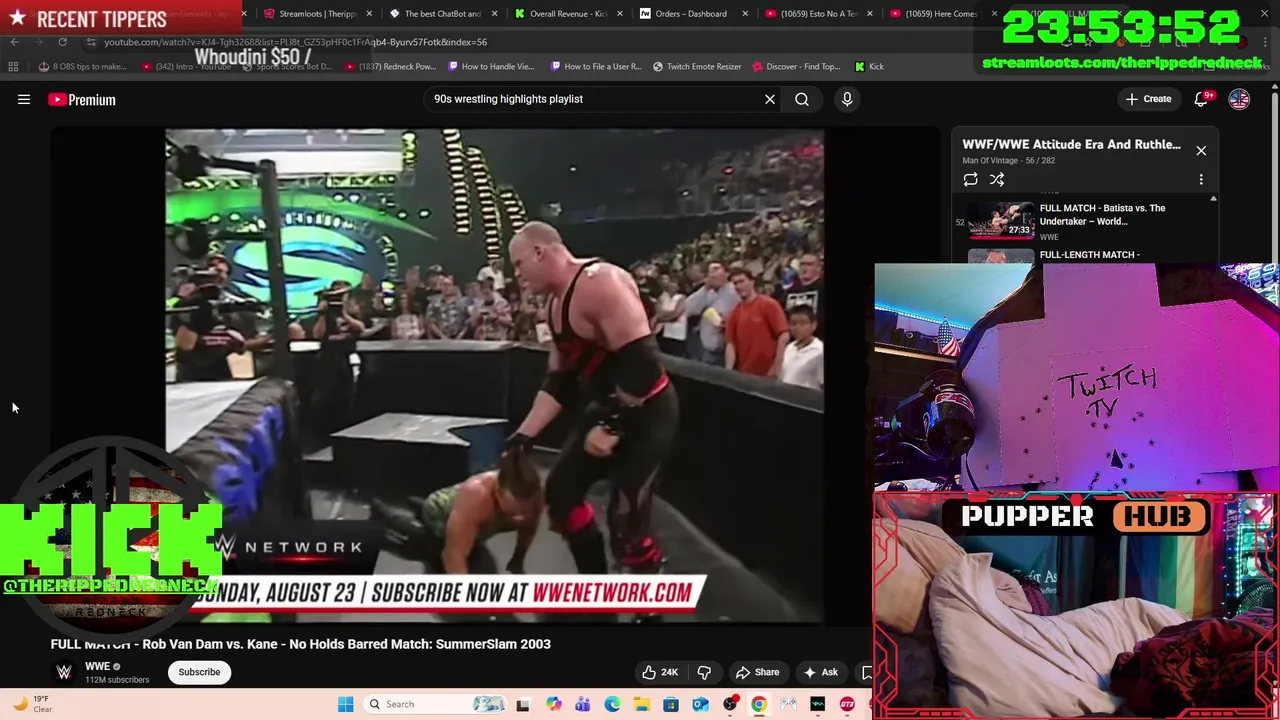Close the 'Orders – Dashboard' tab
This screenshot has height=720, width=1280.
[x=745, y=14]
